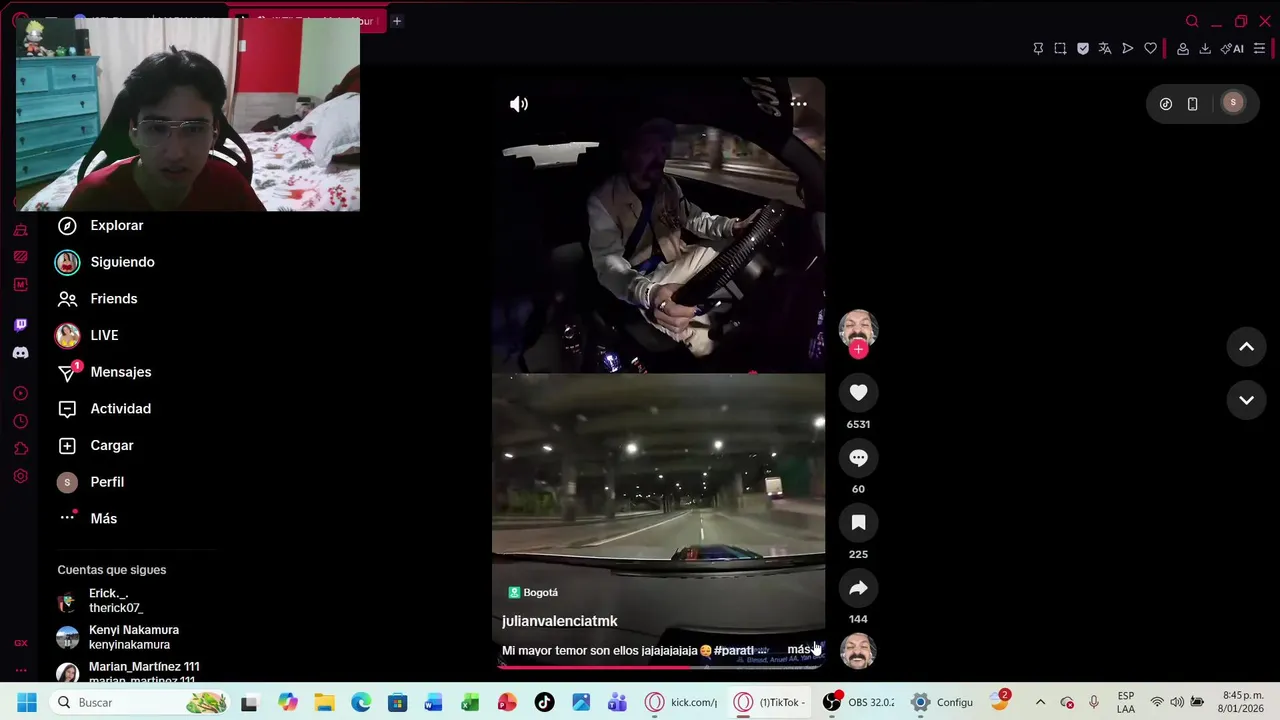The width and height of the screenshot is (1280, 720).
Task: Open GX Corner in sidebar
Action: coord(20,643)
